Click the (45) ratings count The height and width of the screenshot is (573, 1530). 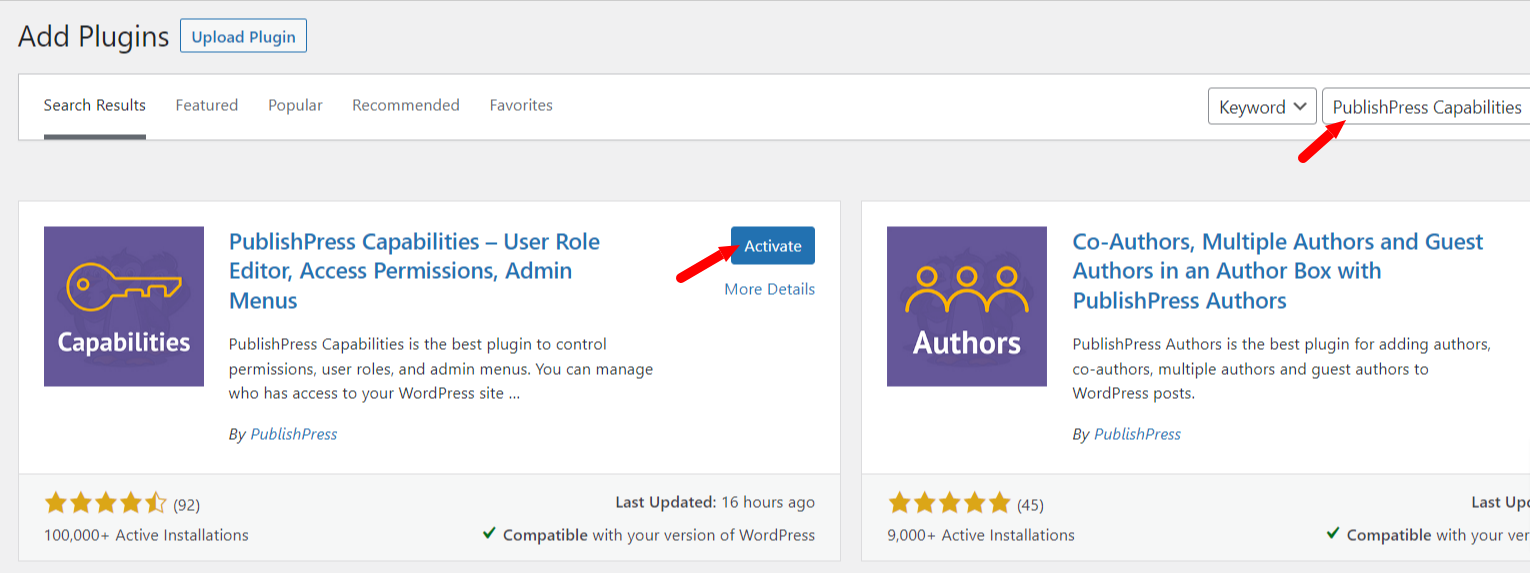(x=1030, y=505)
